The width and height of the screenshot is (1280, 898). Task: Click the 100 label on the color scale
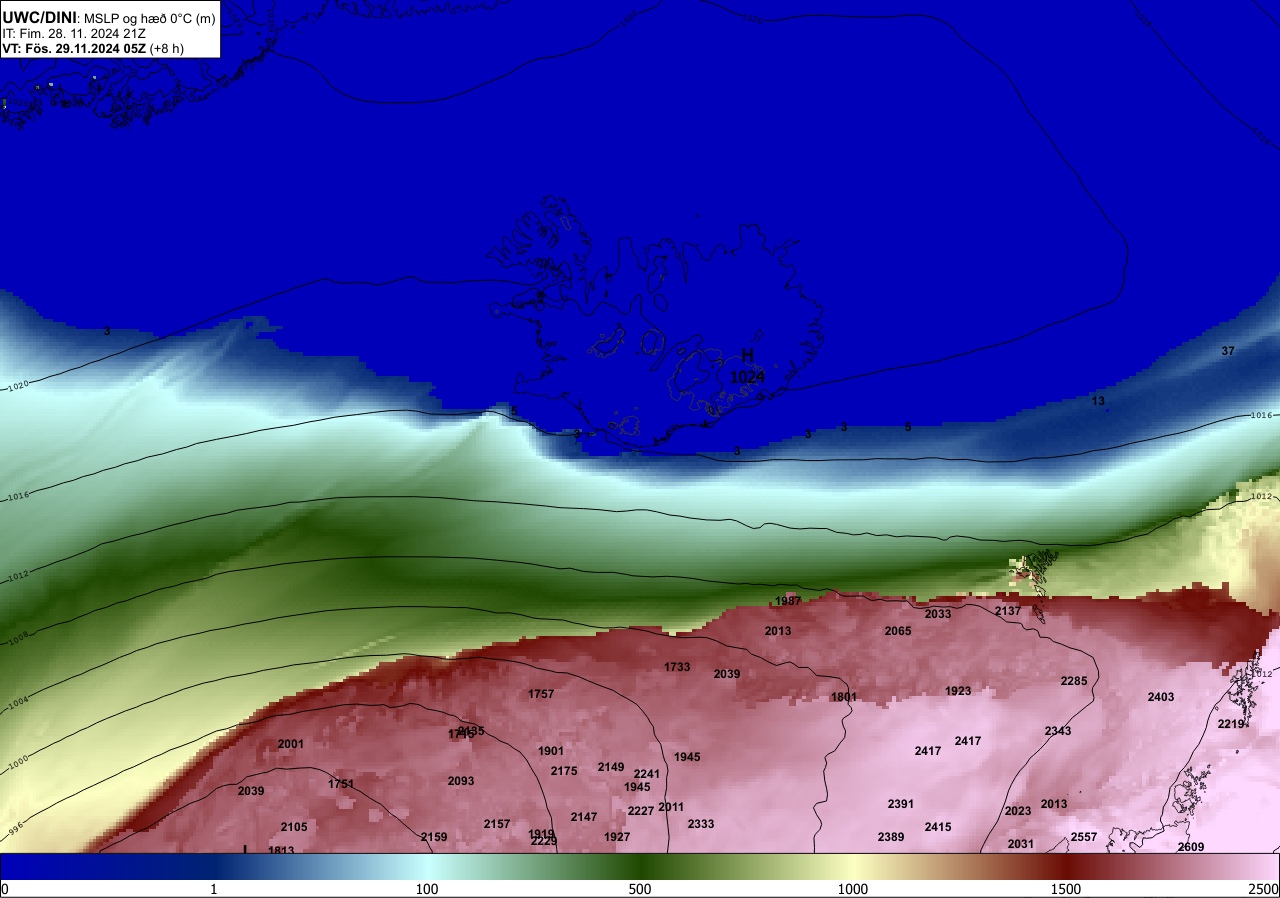[x=427, y=889]
